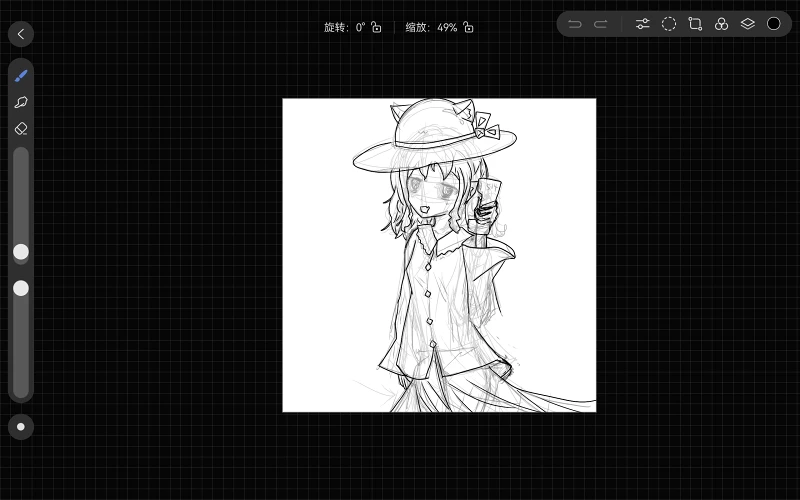Open the three-circle color filters icon
Image resolution: width=800 pixels, height=500 pixels.
click(721, 24)
